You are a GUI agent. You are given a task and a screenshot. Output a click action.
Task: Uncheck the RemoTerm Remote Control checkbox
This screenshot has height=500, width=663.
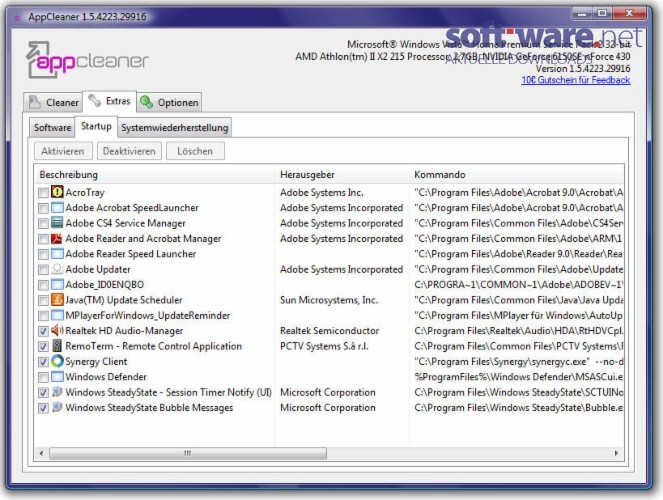click(43, 347)
